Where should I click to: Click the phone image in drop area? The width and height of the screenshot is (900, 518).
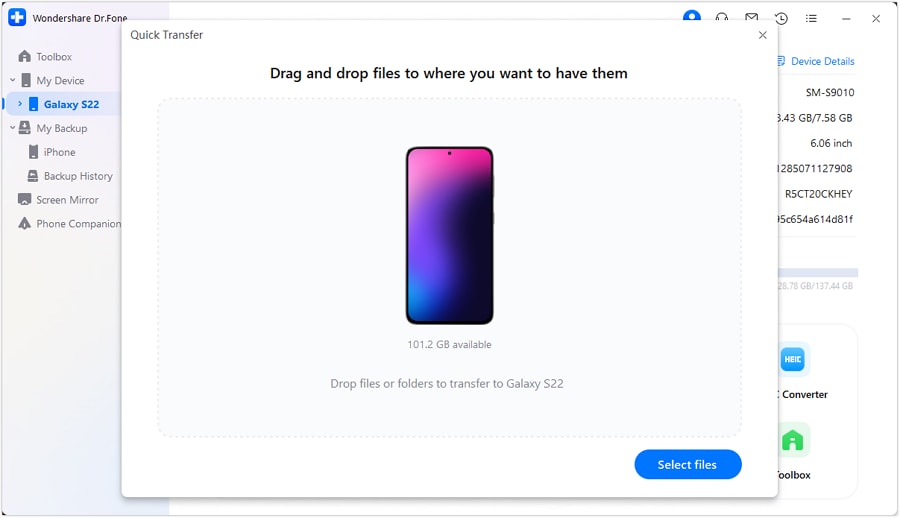pyautogui.click(x=449, y=235)
